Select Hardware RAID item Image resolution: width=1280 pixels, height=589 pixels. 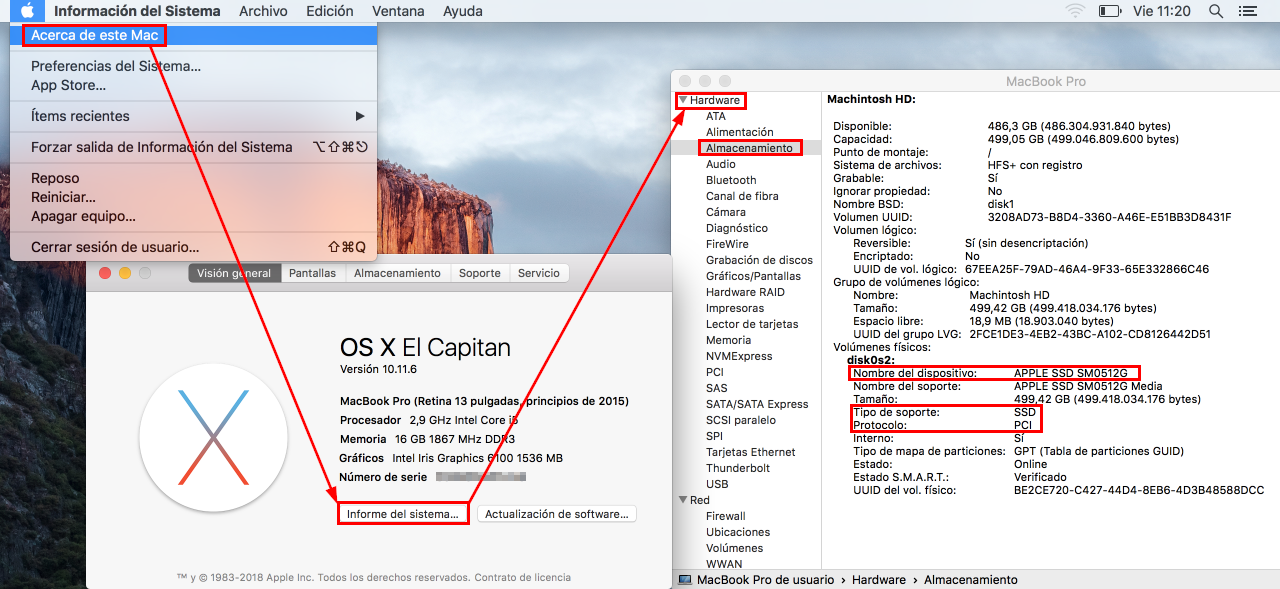[x=745, y=292]
